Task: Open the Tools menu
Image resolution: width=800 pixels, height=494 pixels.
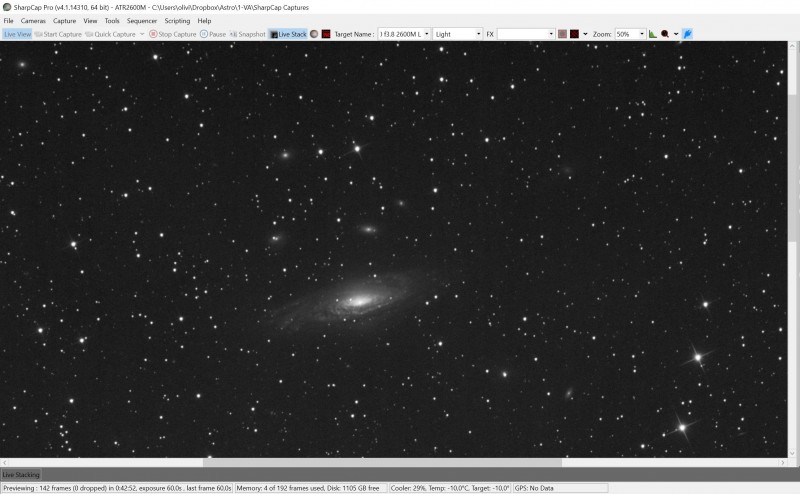Action: (x=112, y=21)
